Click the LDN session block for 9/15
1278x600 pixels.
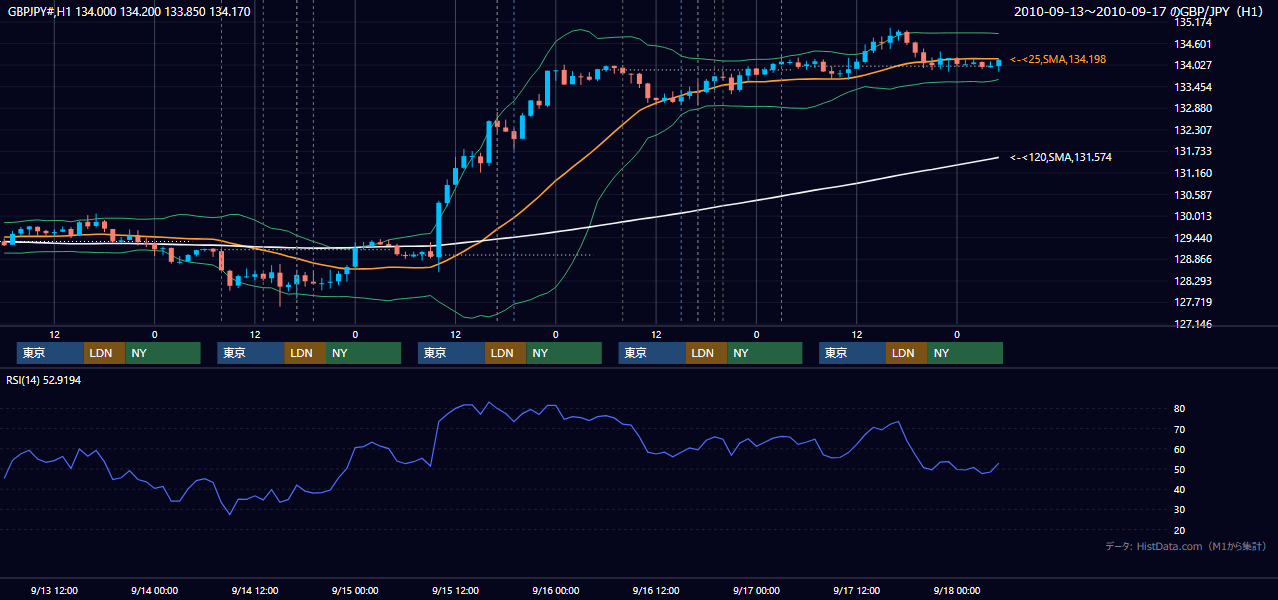pos(505,353)
